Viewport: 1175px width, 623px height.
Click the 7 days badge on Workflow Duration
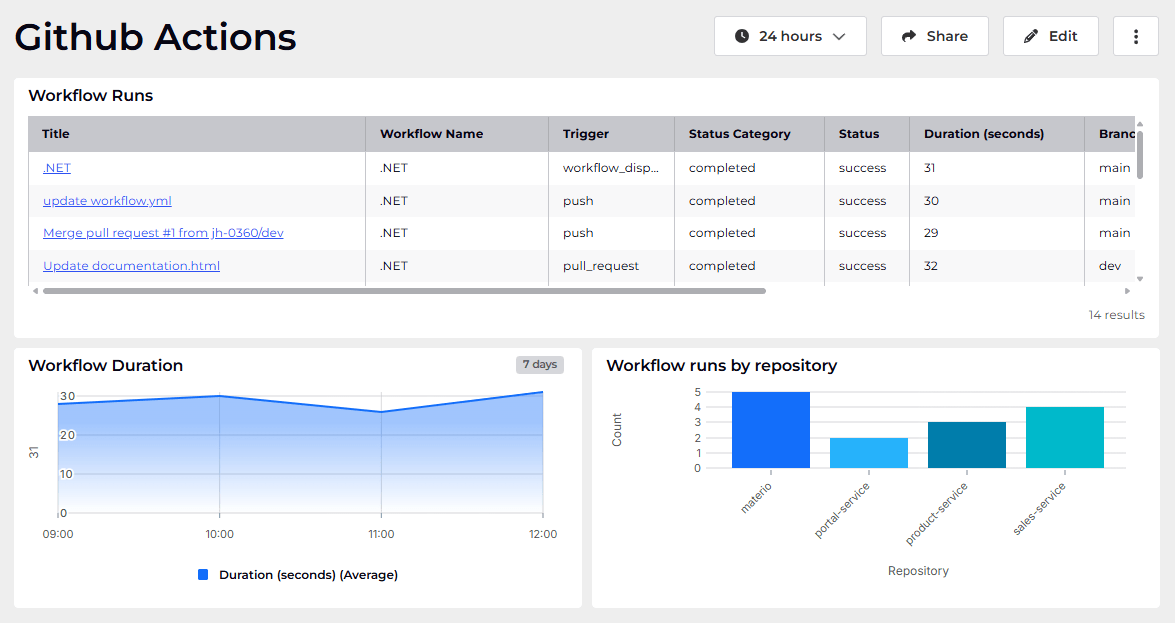click(540, 365)
